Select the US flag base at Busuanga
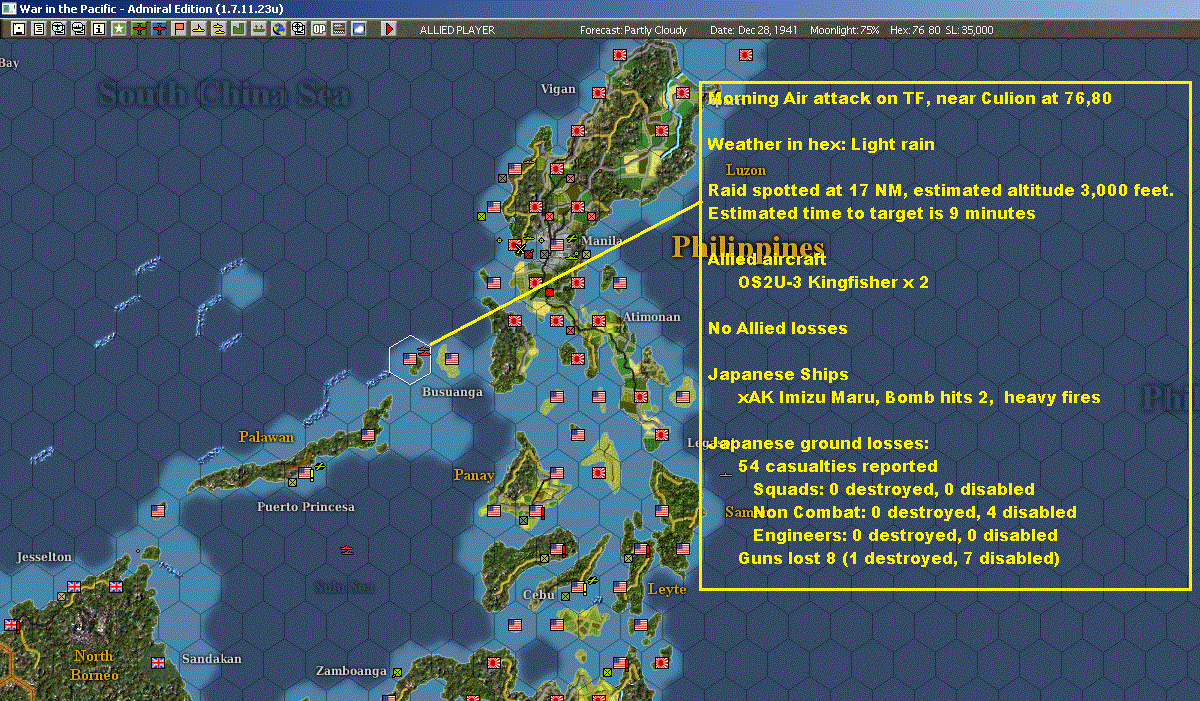The height and width of the screenshot is (701, 1200). click(451, 359)
